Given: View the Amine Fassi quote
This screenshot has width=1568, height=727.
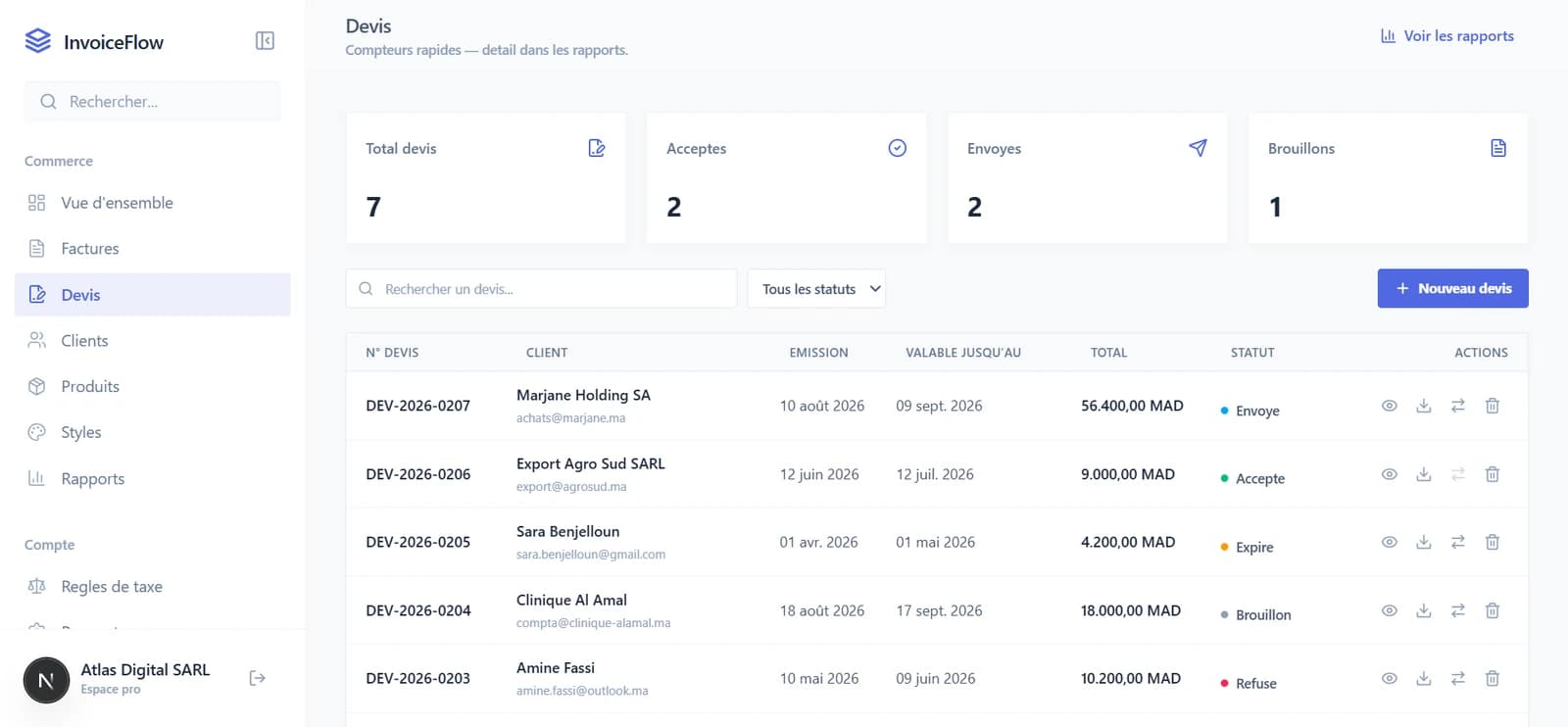Looking at the screenshot, I should coord(1390,678).
